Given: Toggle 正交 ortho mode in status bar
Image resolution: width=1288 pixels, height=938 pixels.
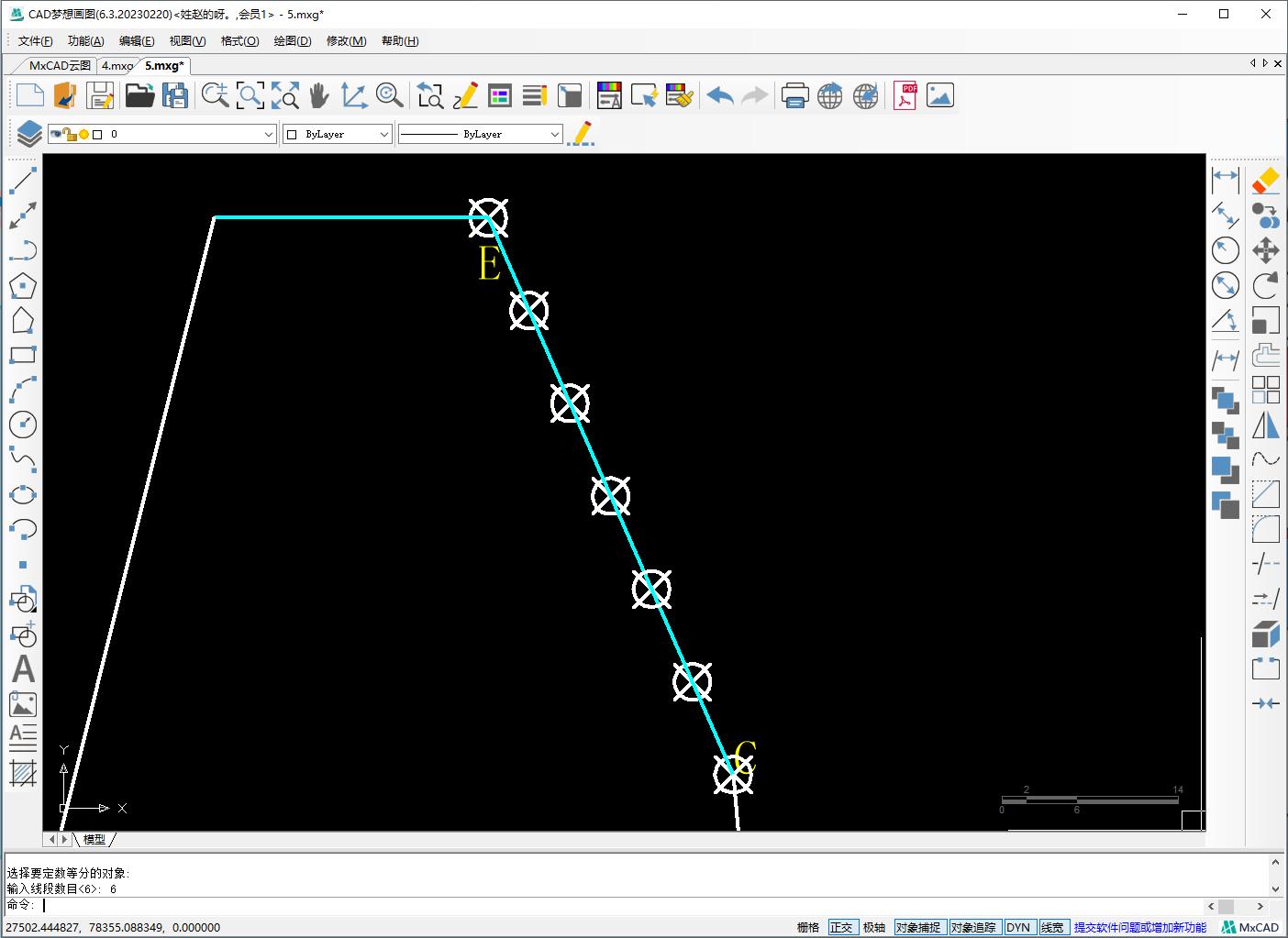Looking at the screenshot, I should [840, 927].
